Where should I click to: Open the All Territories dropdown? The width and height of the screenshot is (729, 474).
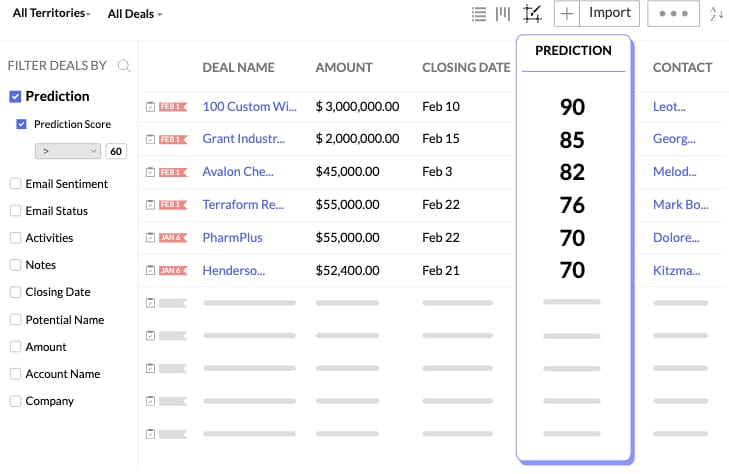[x=51, y=14]
